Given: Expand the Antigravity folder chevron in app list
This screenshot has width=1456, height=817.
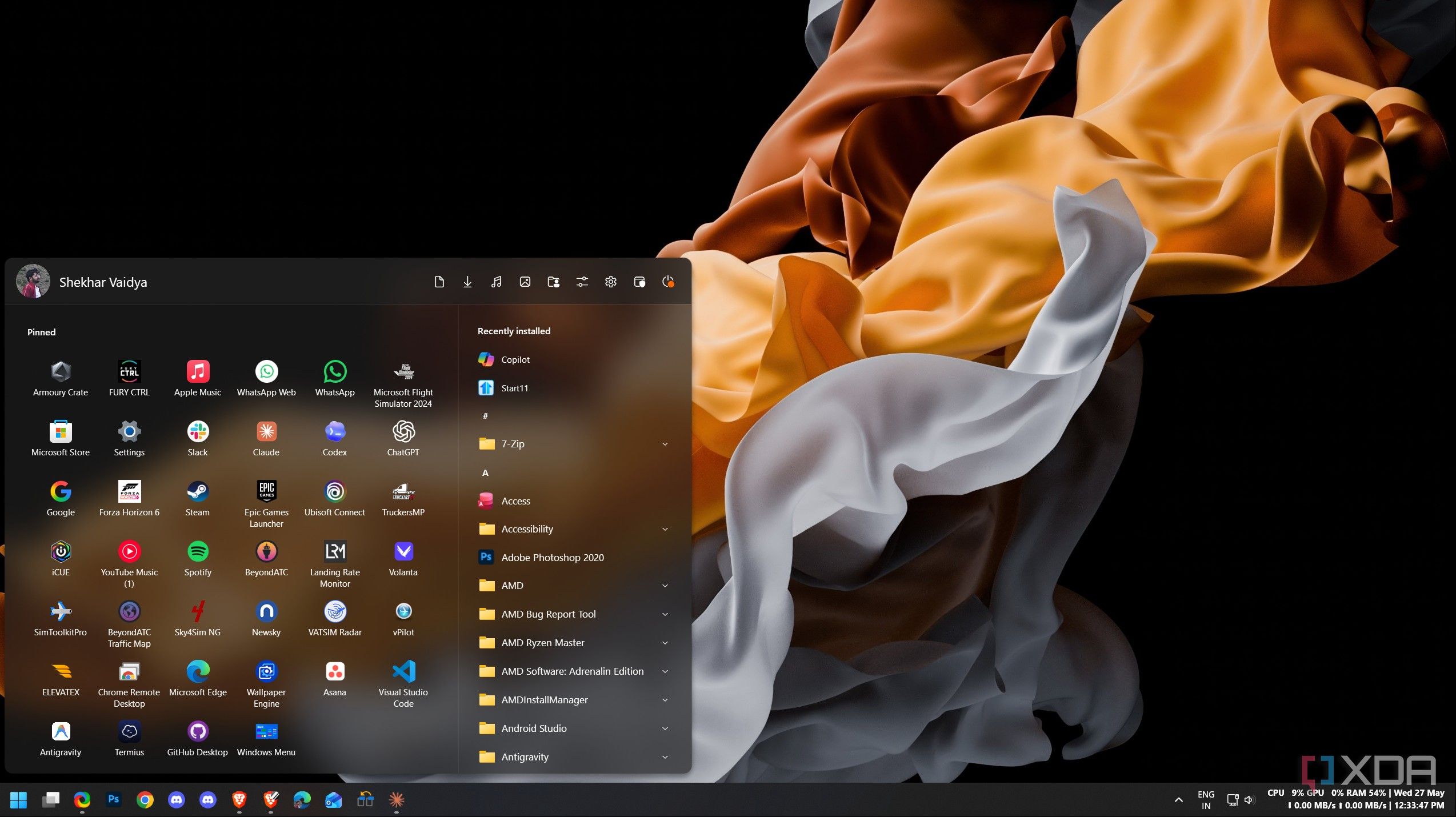Looking at the screenshot, I should [665, 757].
